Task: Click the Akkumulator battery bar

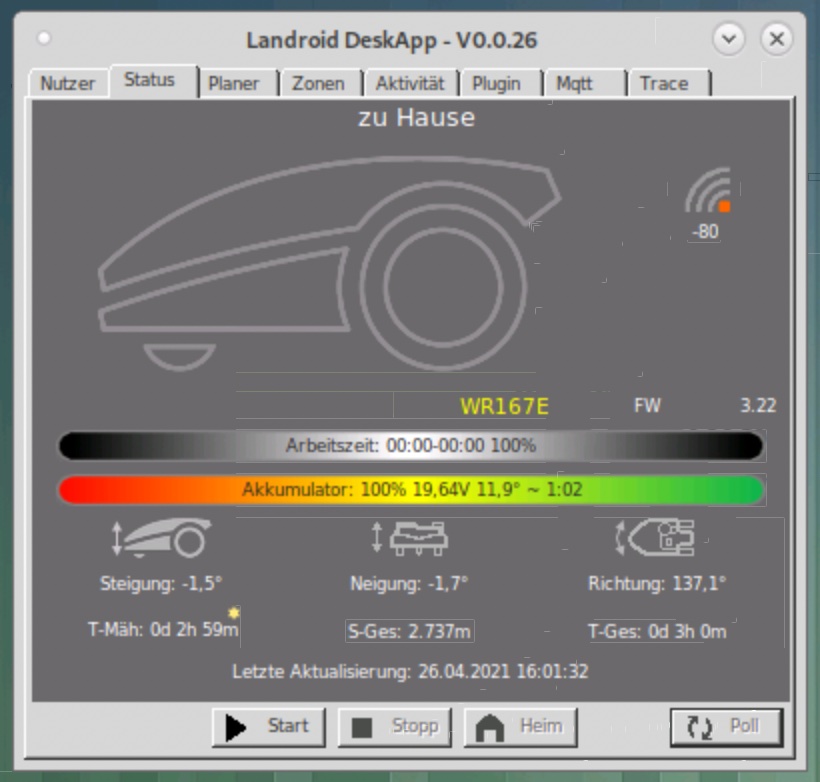Action: 411,490
